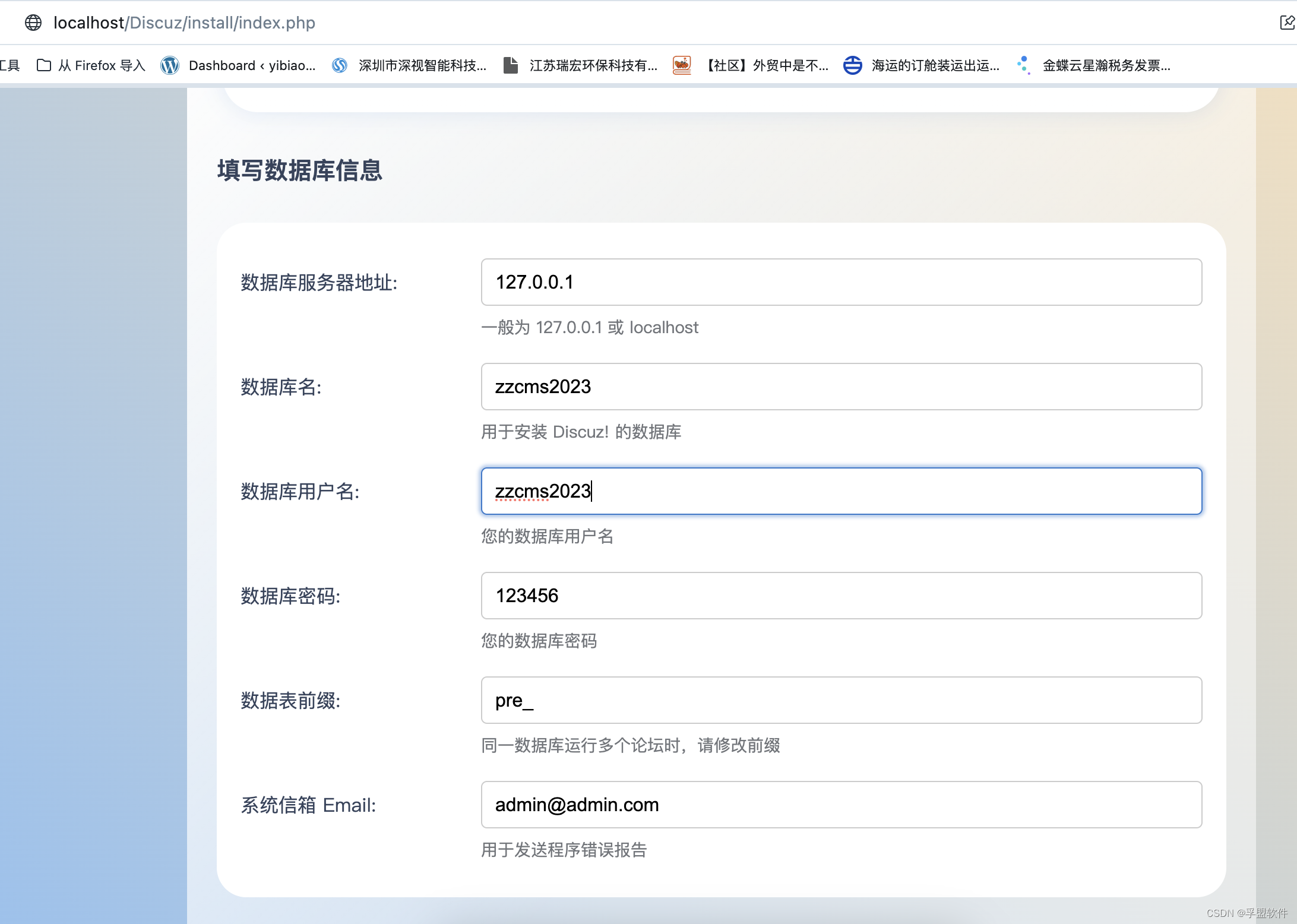This screenshot has width=1297, height=924.
Task: Click the 填写数据库信息 heading
Action: click(x=299, y=170)
